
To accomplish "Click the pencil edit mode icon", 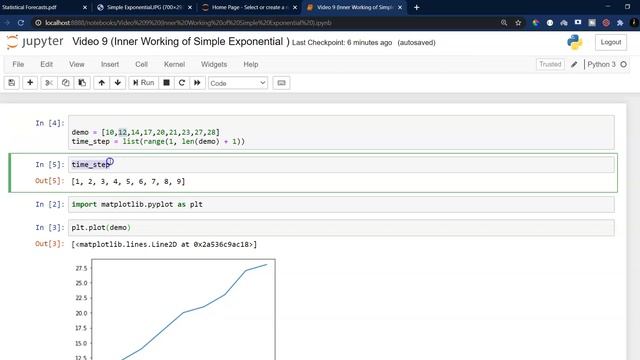I will (x=574, y=64).
